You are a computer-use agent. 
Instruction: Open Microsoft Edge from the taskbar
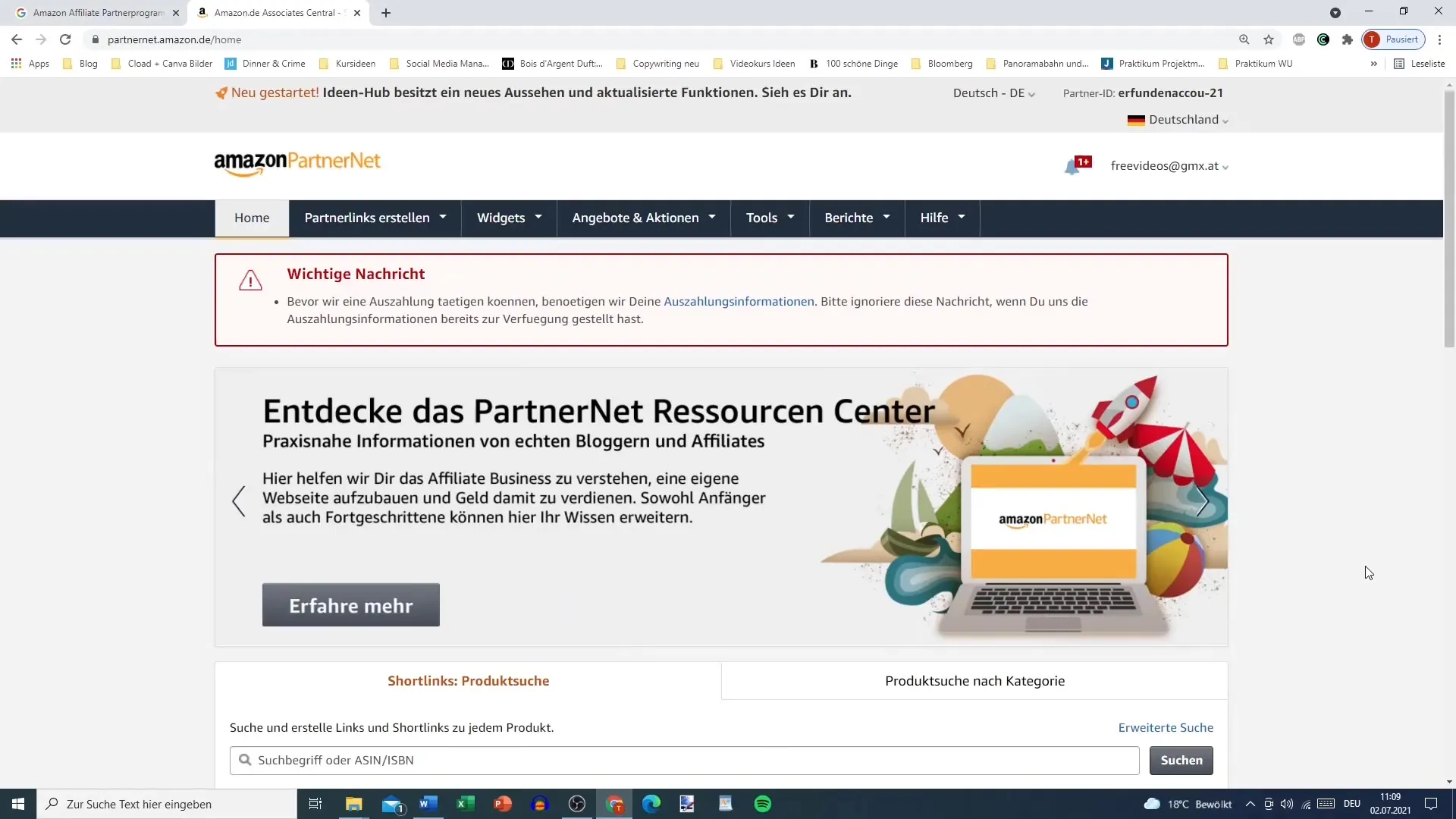click(651, 804)
